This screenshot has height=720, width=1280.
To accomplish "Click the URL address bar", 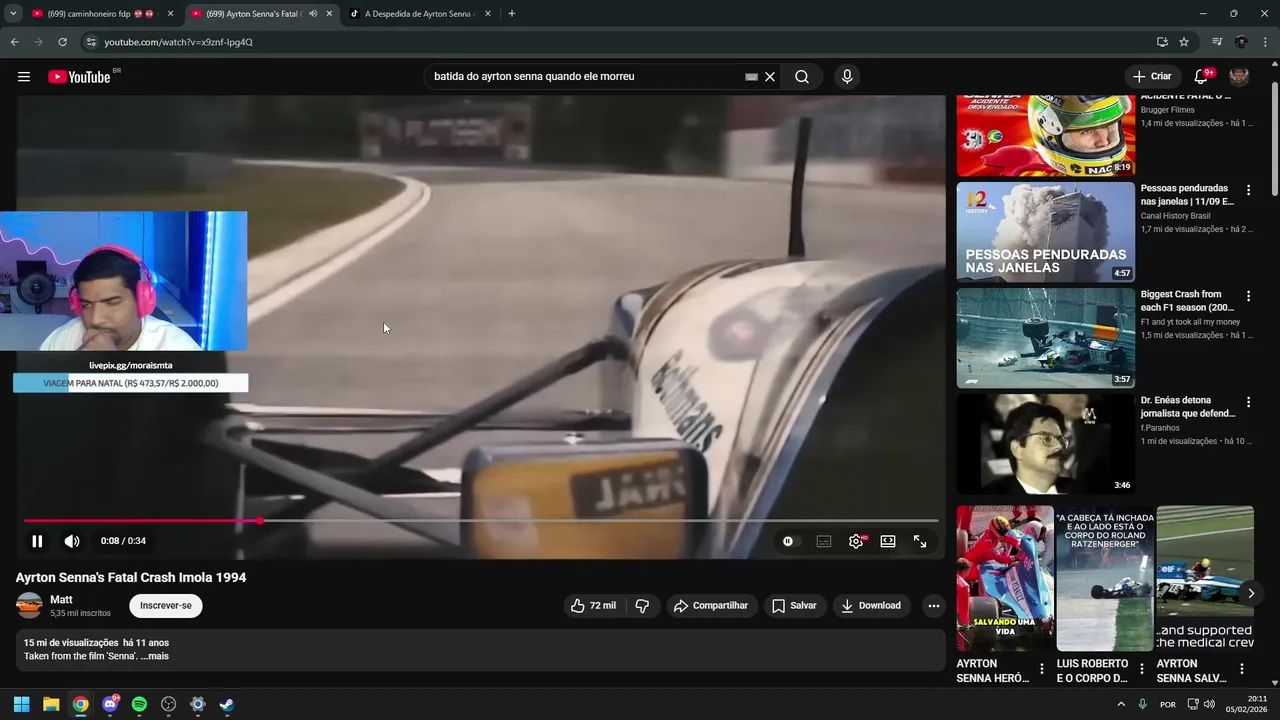I will point(620,42).
